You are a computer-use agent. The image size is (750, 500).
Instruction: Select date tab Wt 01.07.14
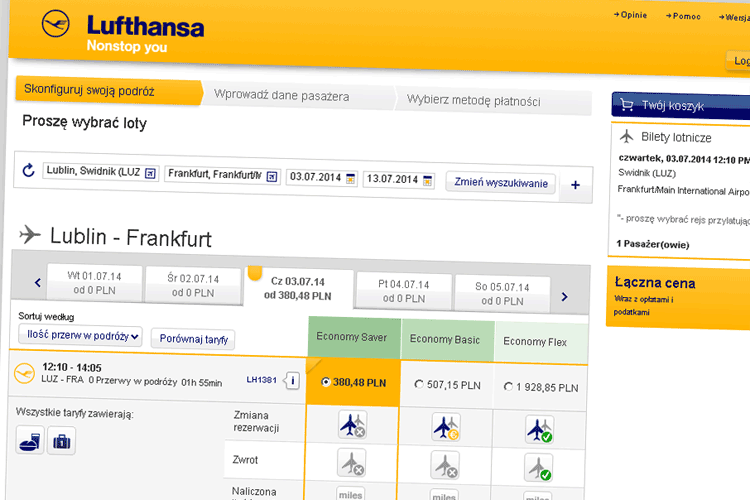[95, 283]
